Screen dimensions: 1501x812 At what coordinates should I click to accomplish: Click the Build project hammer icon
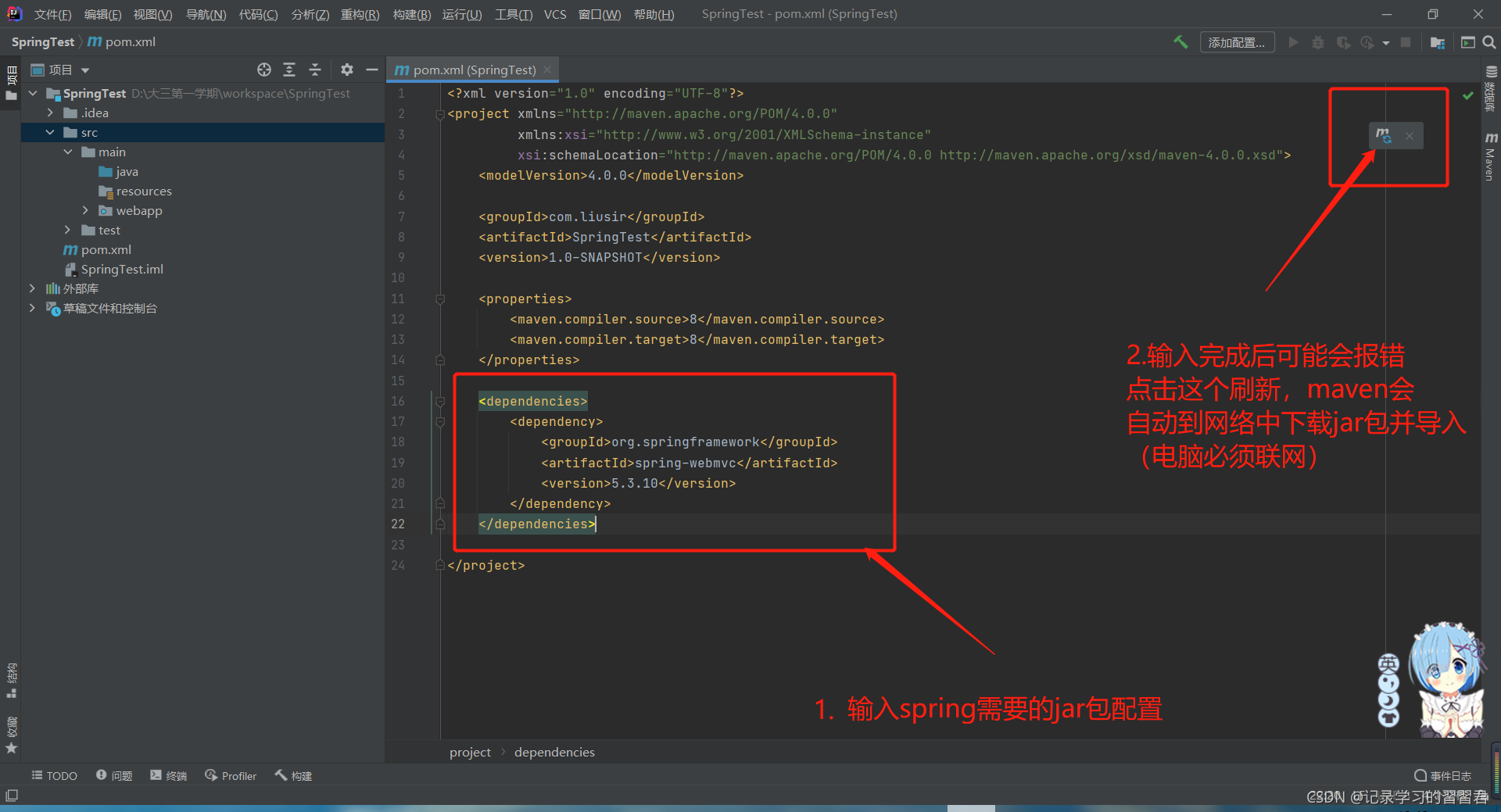[x=1180, y=42]
